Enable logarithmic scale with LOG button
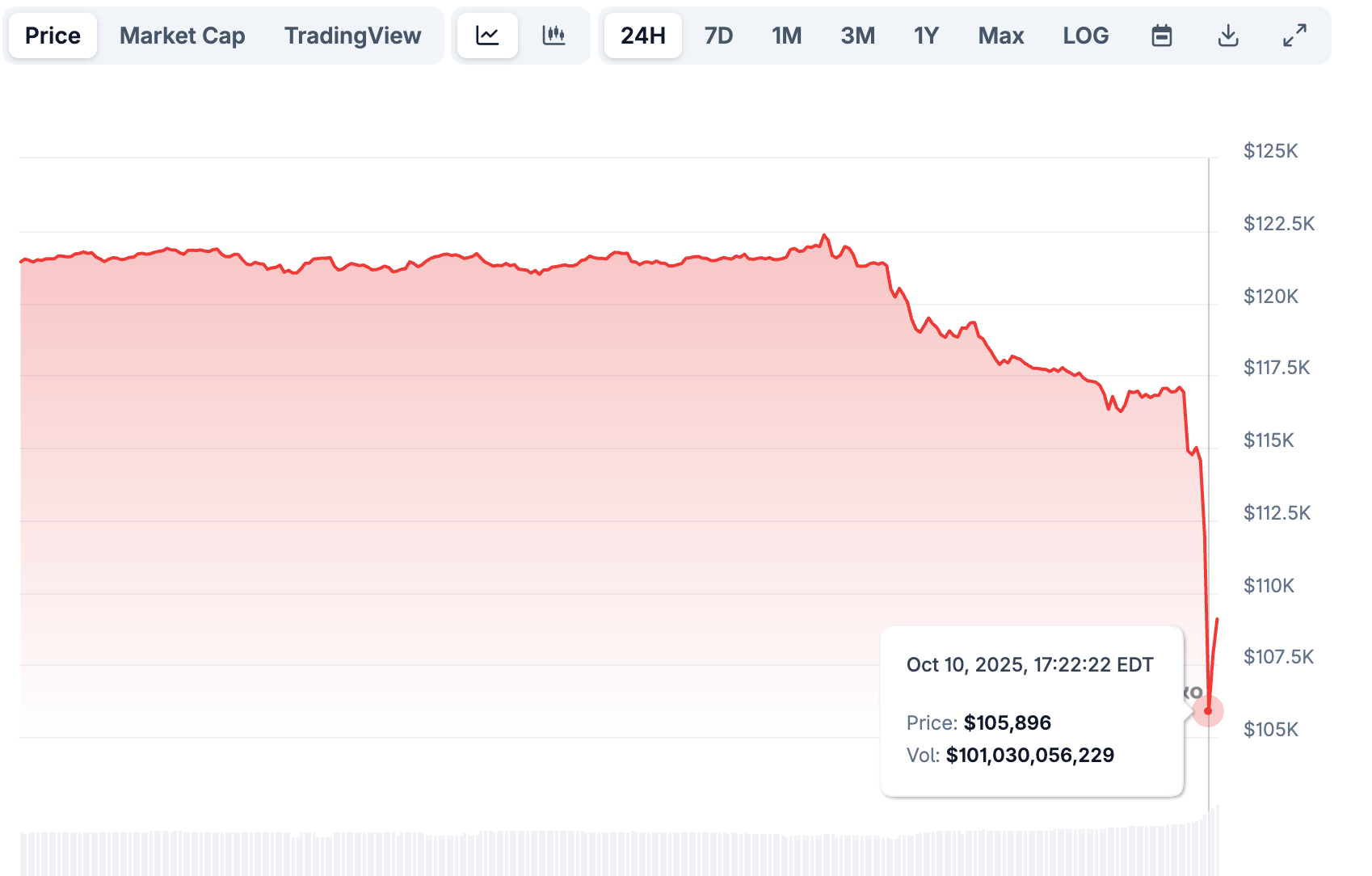This screenshot has width=1372, height=876. pyautogui.click(x=1085, y=35)
